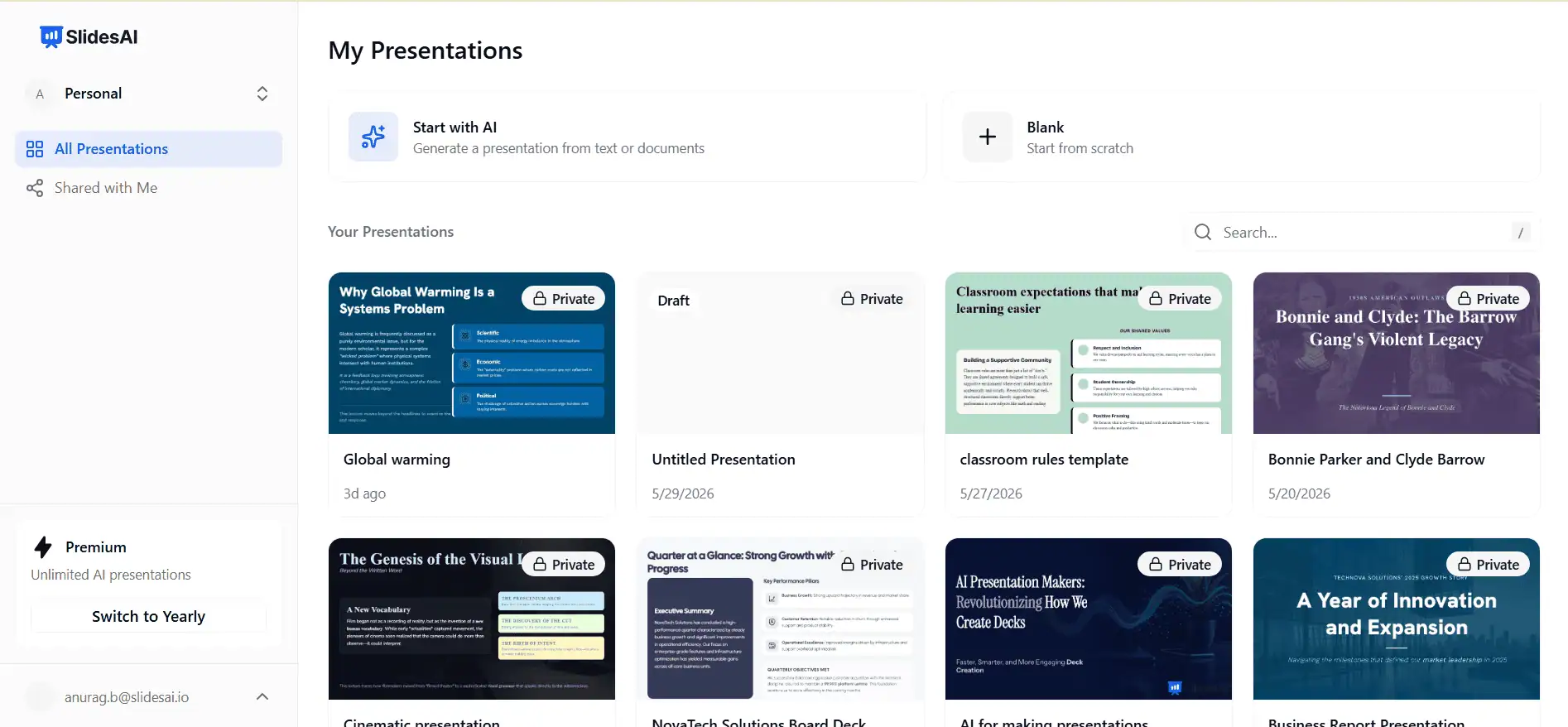Click Private badge on Quarter at a Glance card

tap(872, 565)
